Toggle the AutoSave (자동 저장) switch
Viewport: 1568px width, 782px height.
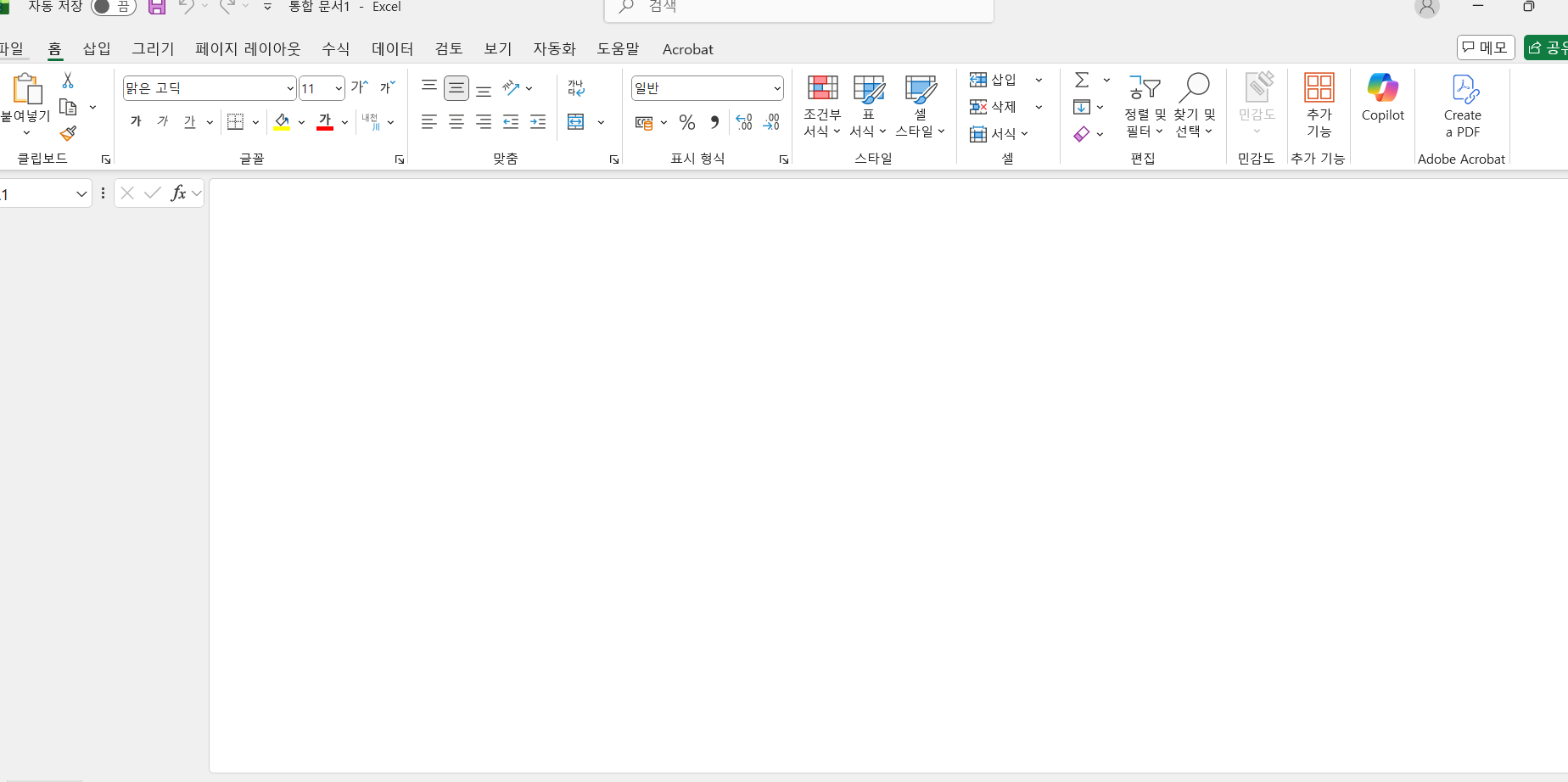[113, 7]
